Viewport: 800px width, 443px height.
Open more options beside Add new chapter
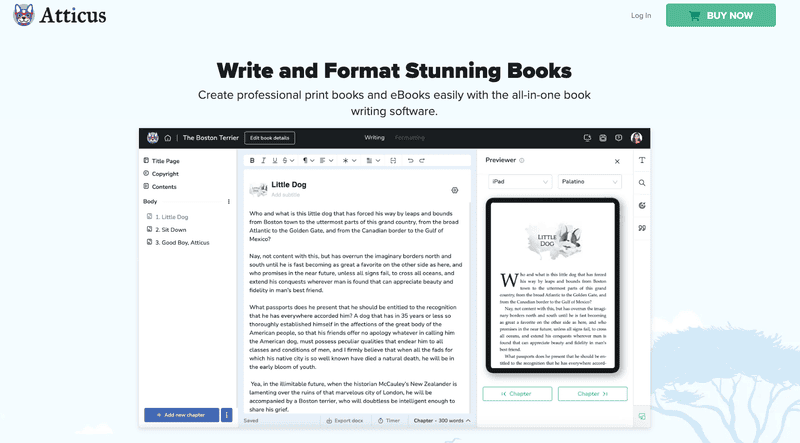(227, 415)
